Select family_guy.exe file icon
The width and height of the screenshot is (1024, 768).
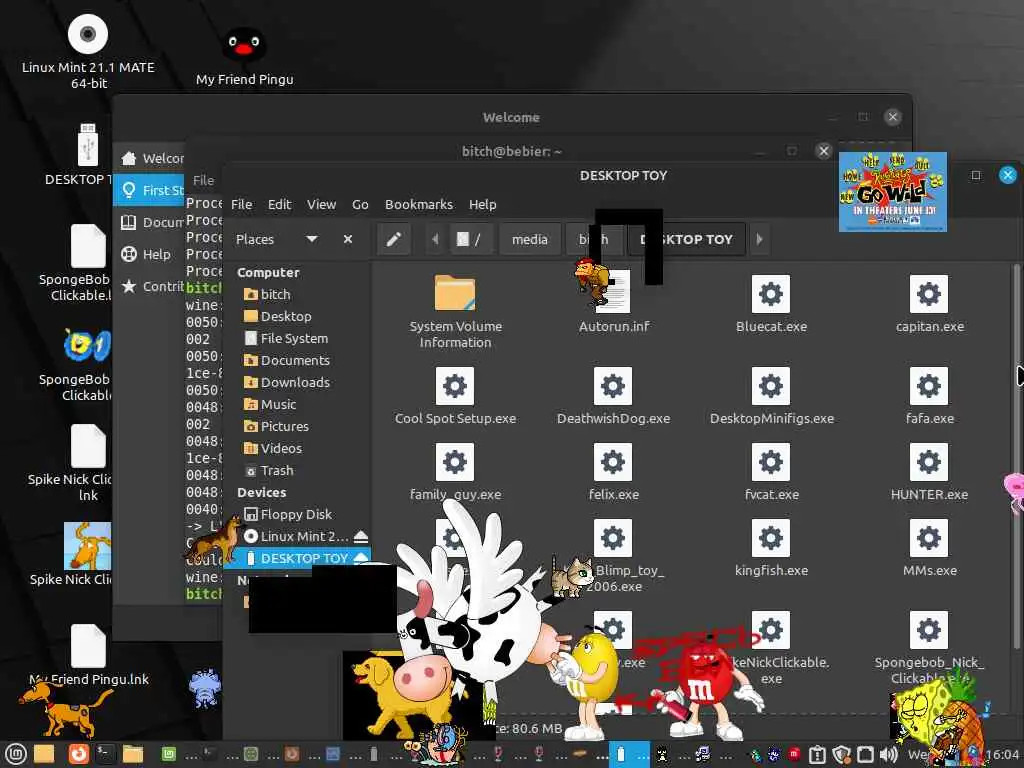coord(455,462)
